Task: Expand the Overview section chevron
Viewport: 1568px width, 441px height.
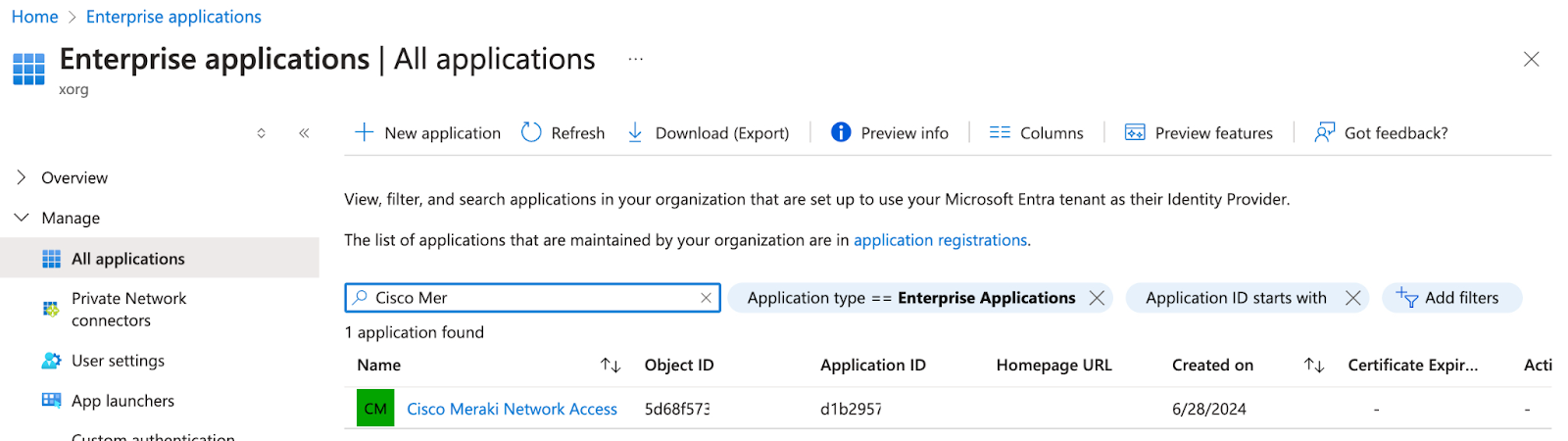Action: point(22,177)
